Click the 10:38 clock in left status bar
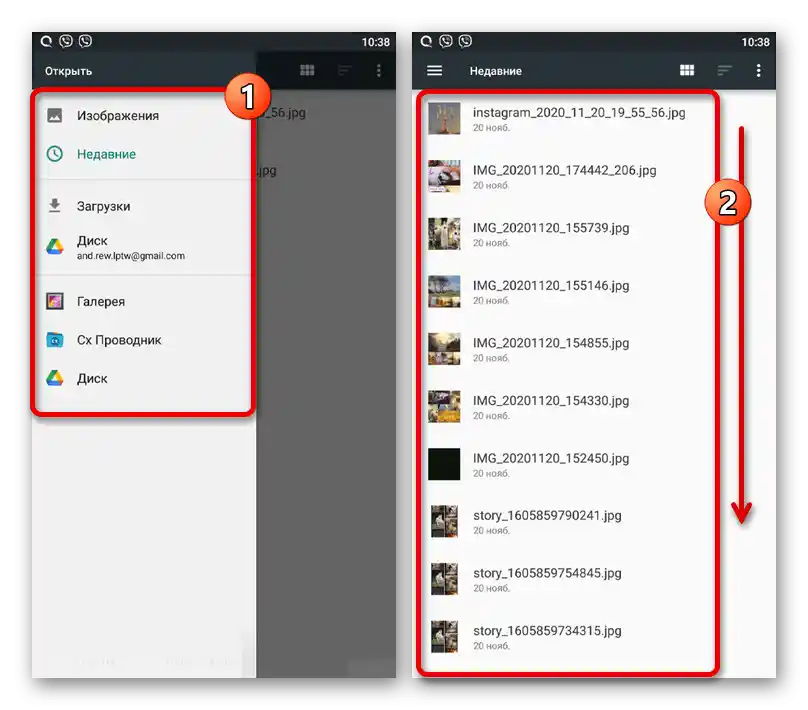This screenshot has height=710, width=808. (376, 42)
